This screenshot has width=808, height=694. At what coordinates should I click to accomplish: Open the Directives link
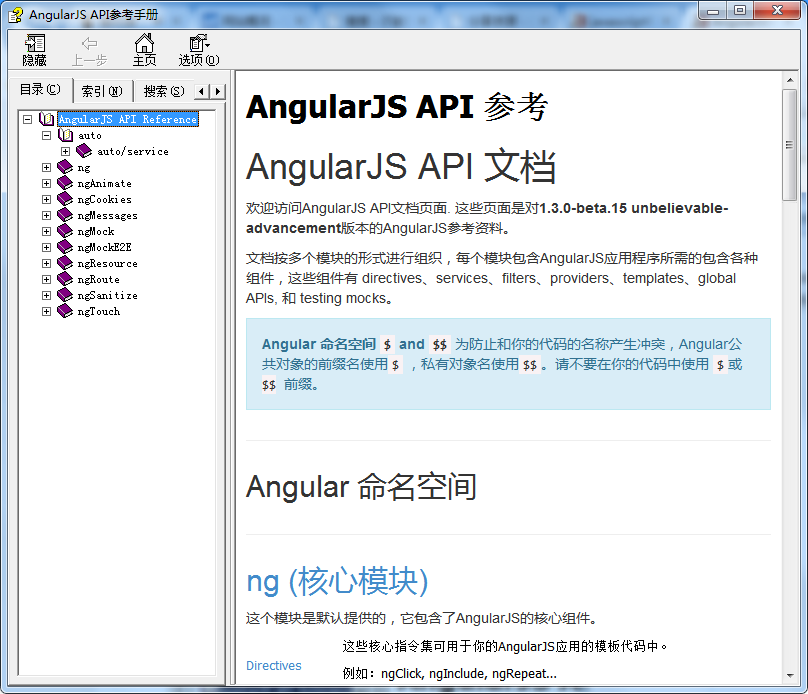point(273,665)
